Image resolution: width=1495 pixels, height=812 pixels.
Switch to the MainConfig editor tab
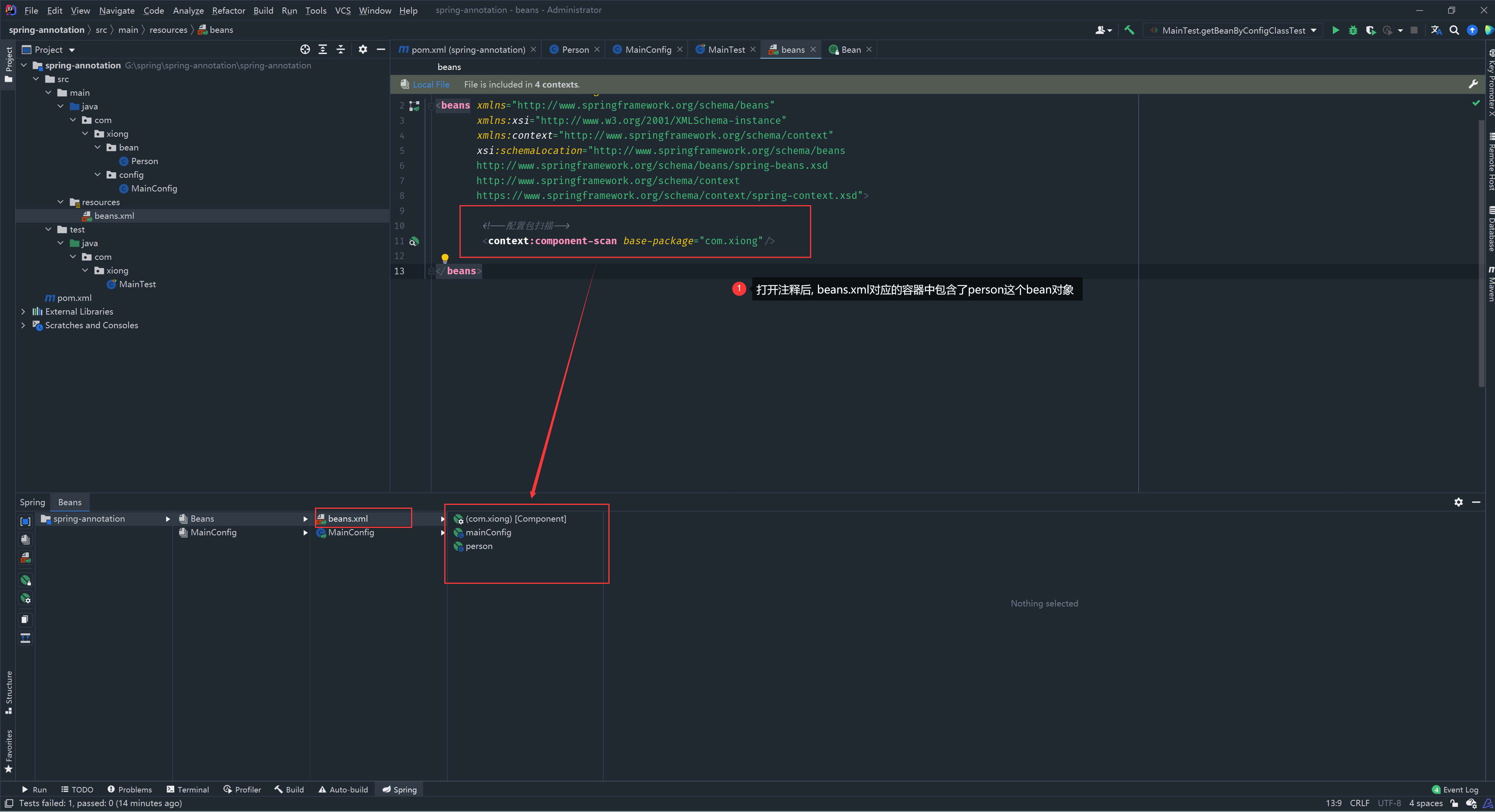click(x=647, y=50)
